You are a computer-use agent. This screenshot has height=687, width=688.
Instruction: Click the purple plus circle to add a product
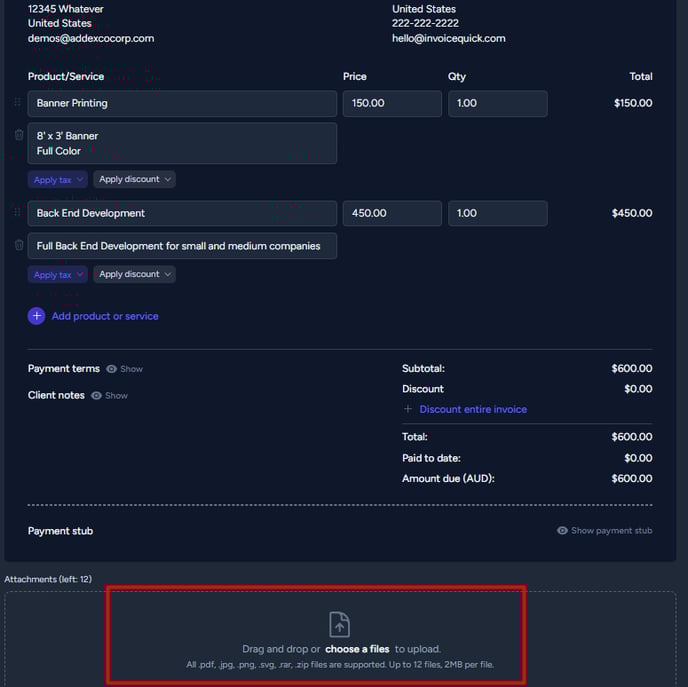click(x=36, y=316)
